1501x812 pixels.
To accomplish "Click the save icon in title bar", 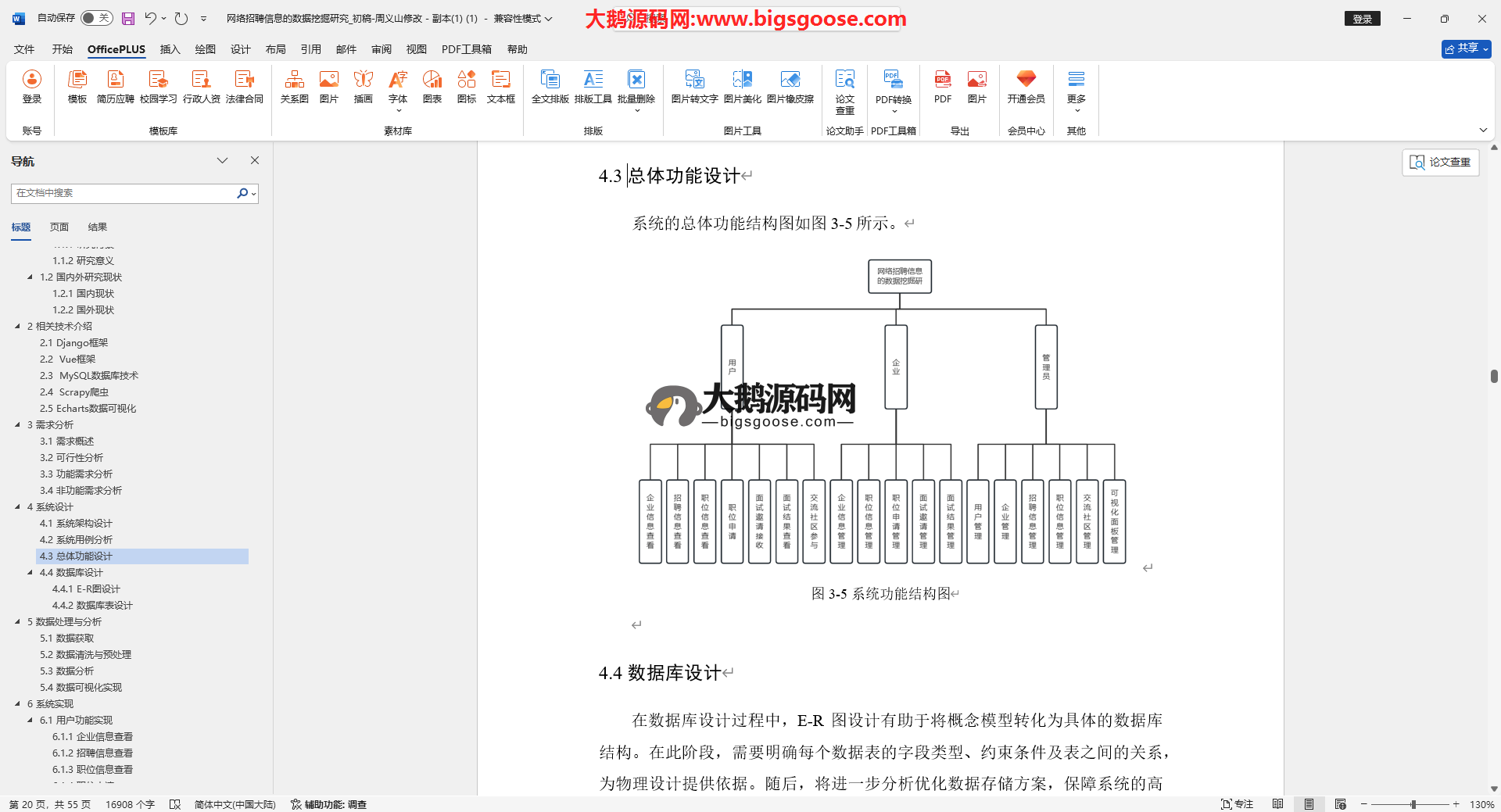I will pos(128,19).
